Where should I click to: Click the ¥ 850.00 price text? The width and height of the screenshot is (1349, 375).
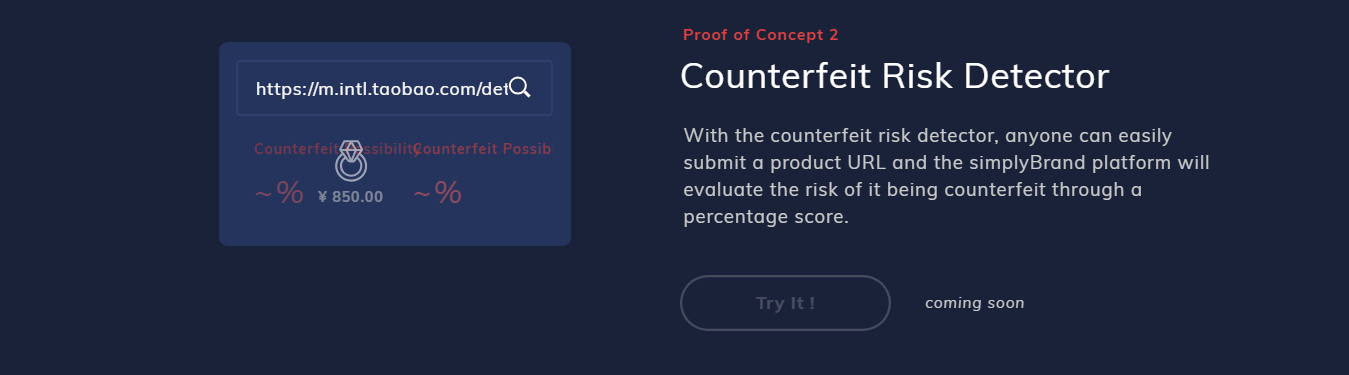click(350, 197)
